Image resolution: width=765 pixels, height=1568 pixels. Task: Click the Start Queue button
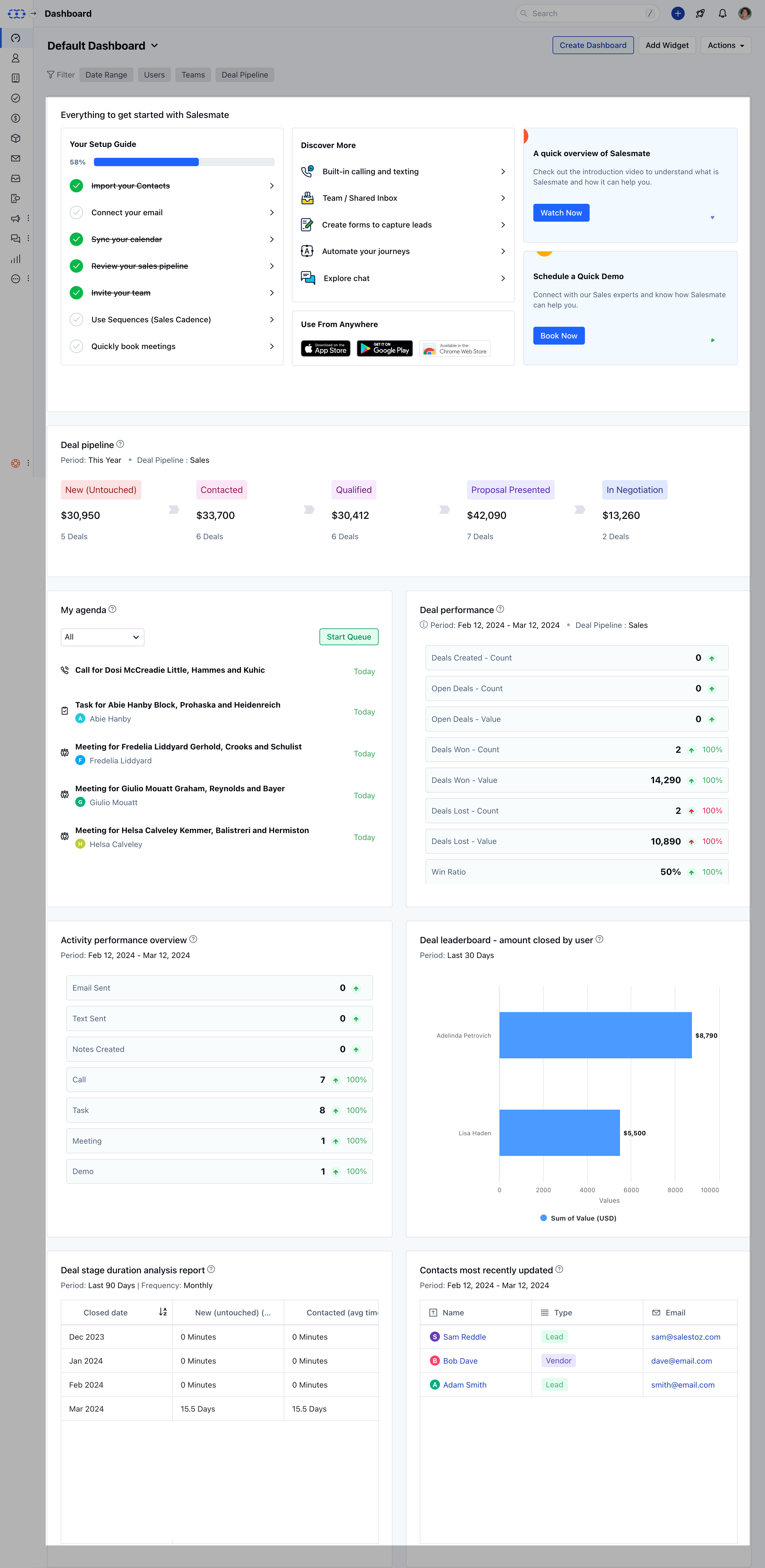pos(349,637)
